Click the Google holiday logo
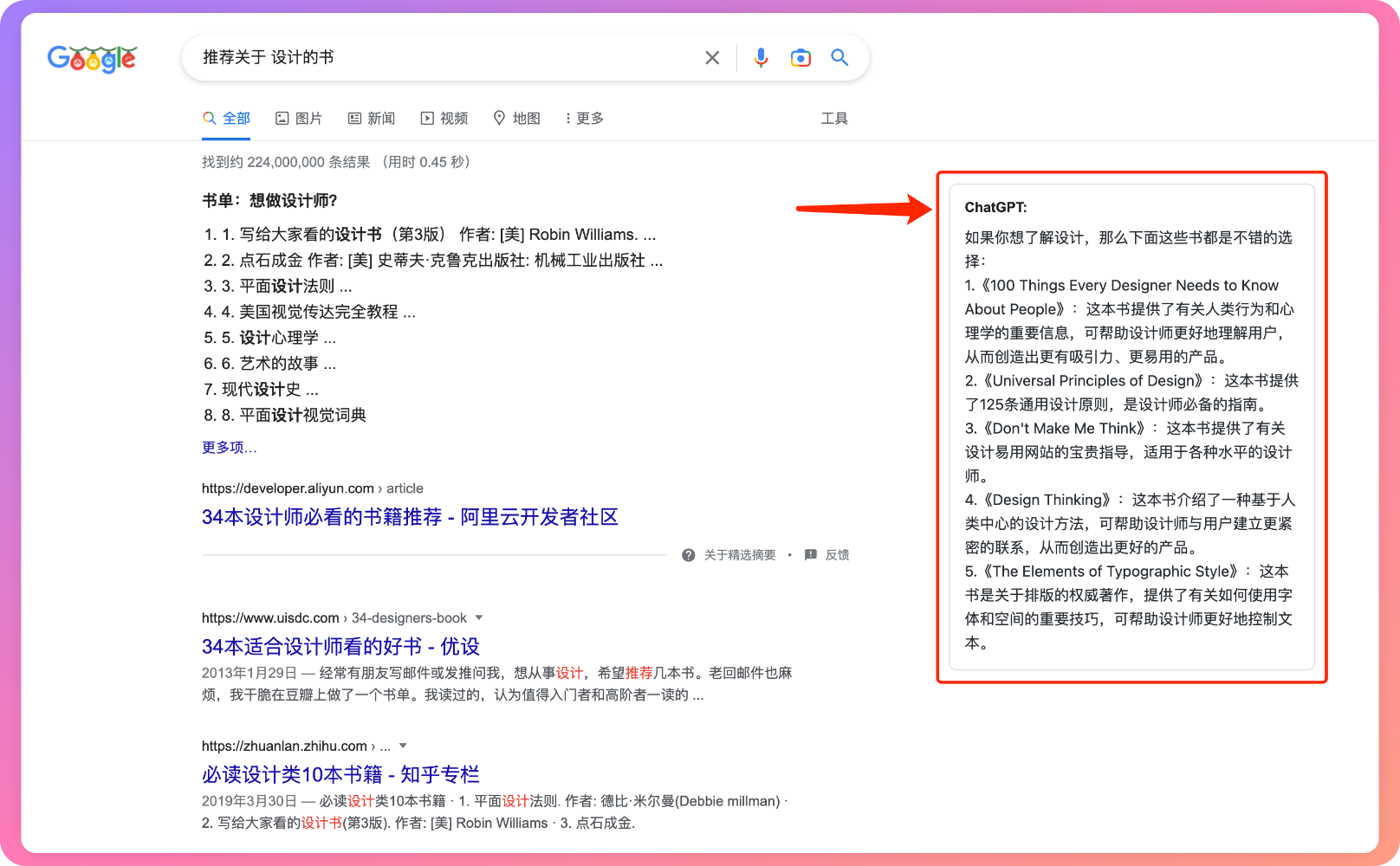 tap(92, 59)
